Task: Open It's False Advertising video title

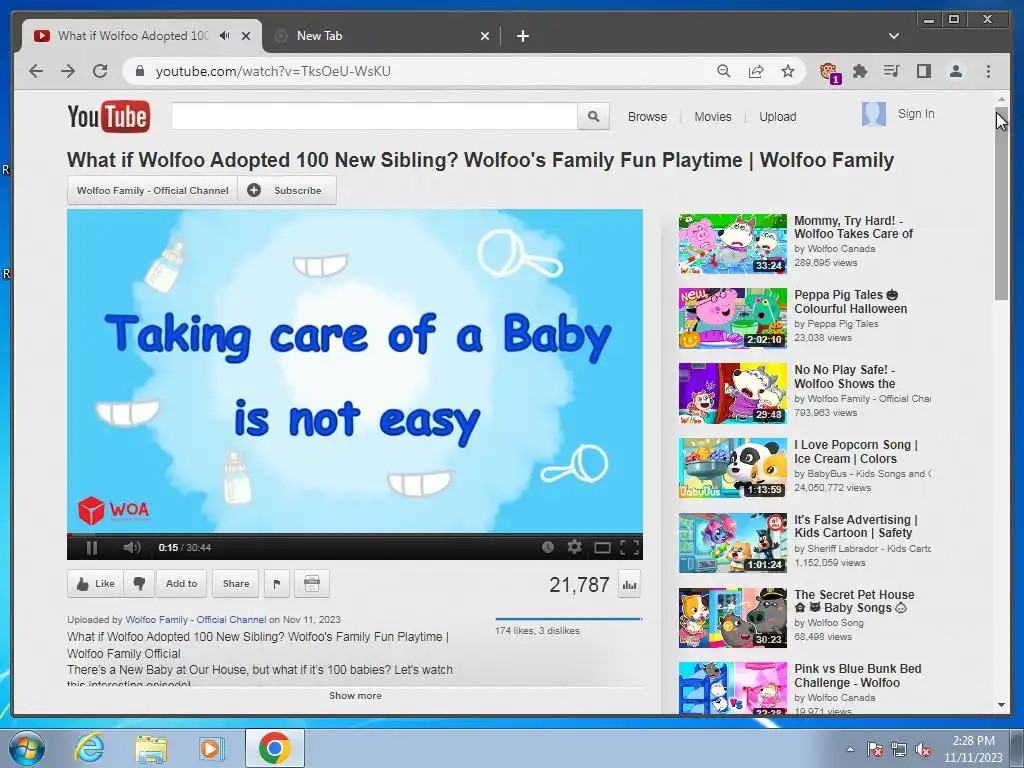Action: [x=856, y=526]
